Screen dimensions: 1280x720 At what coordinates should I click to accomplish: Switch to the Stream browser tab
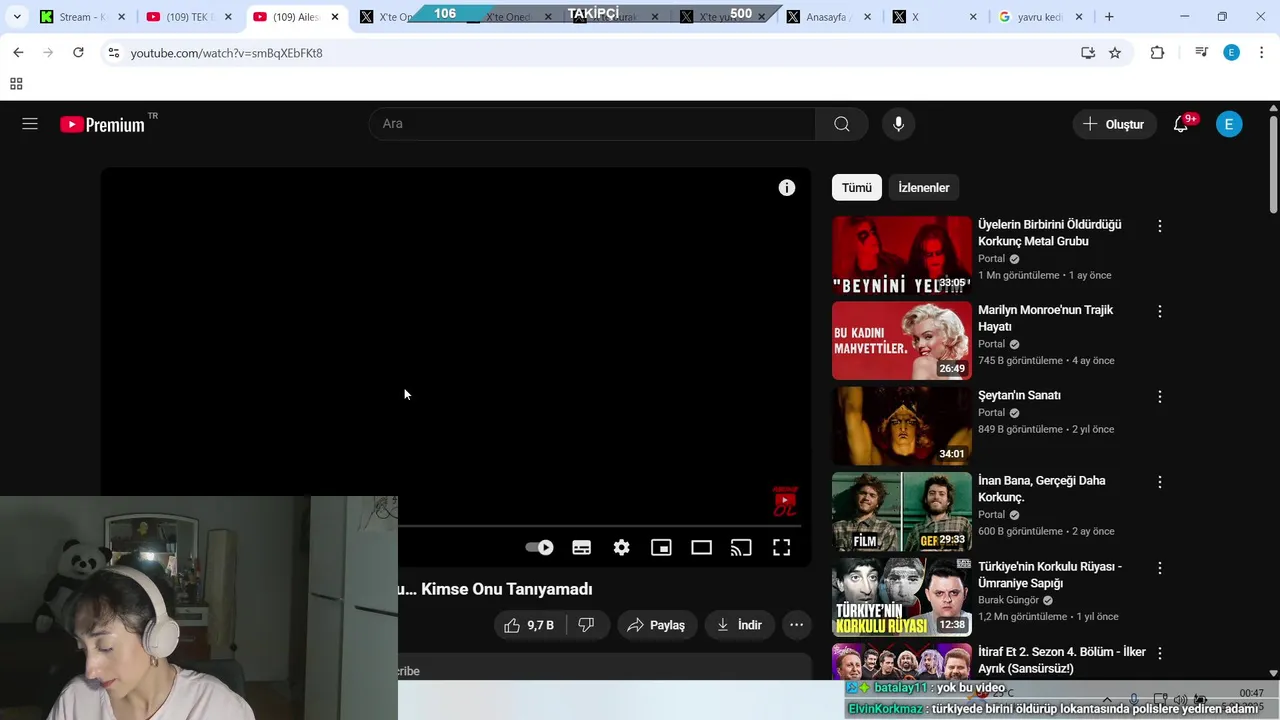click(x=82, y=17)
